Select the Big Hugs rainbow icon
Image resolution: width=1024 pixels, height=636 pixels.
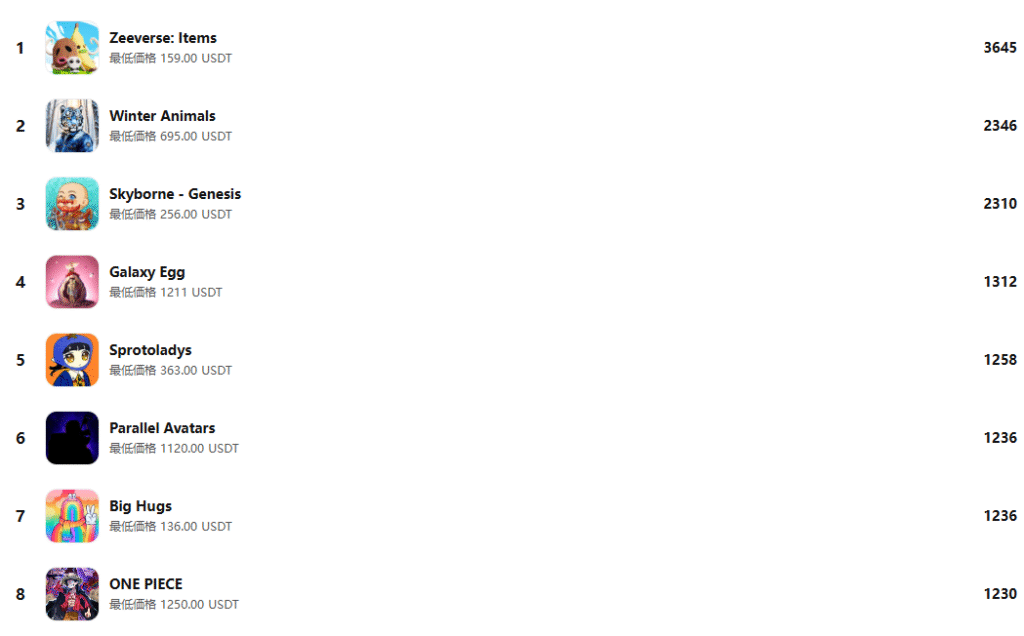click(72, 516)
